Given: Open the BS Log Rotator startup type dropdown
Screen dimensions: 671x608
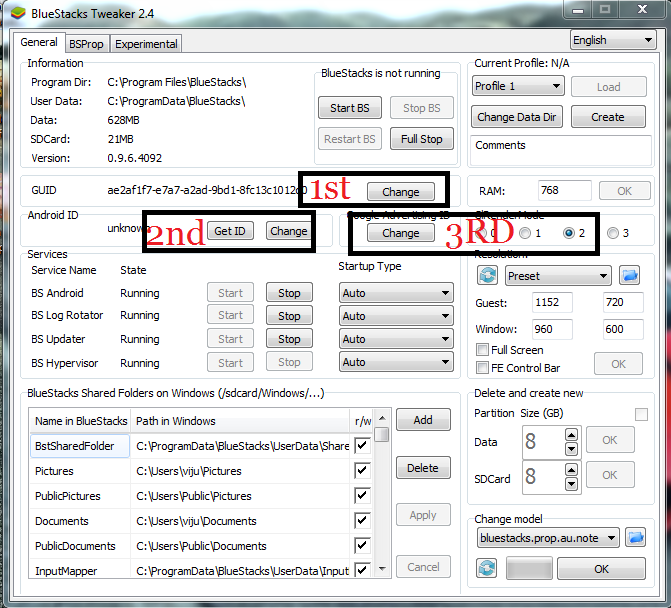Looking at the screenshot, I should pos(396,316).
